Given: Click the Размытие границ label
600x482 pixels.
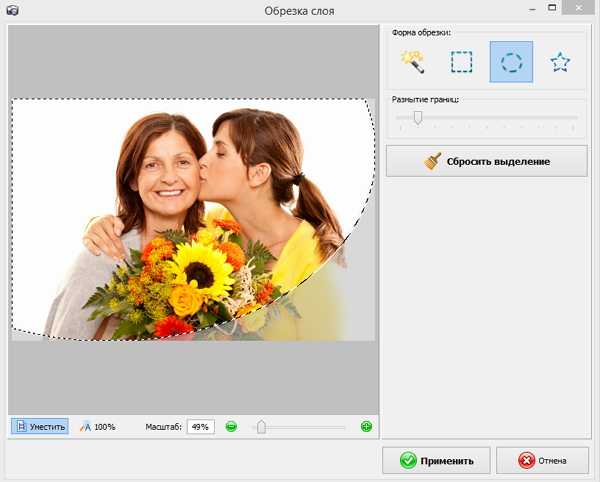Looking at the screenshot, I should tap(425, 99).
